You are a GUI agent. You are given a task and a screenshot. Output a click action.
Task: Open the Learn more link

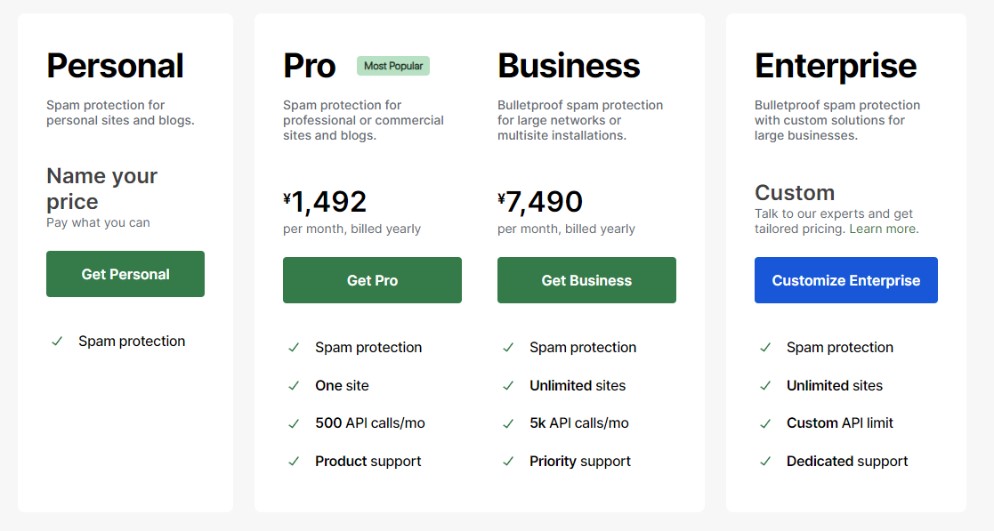883,229
